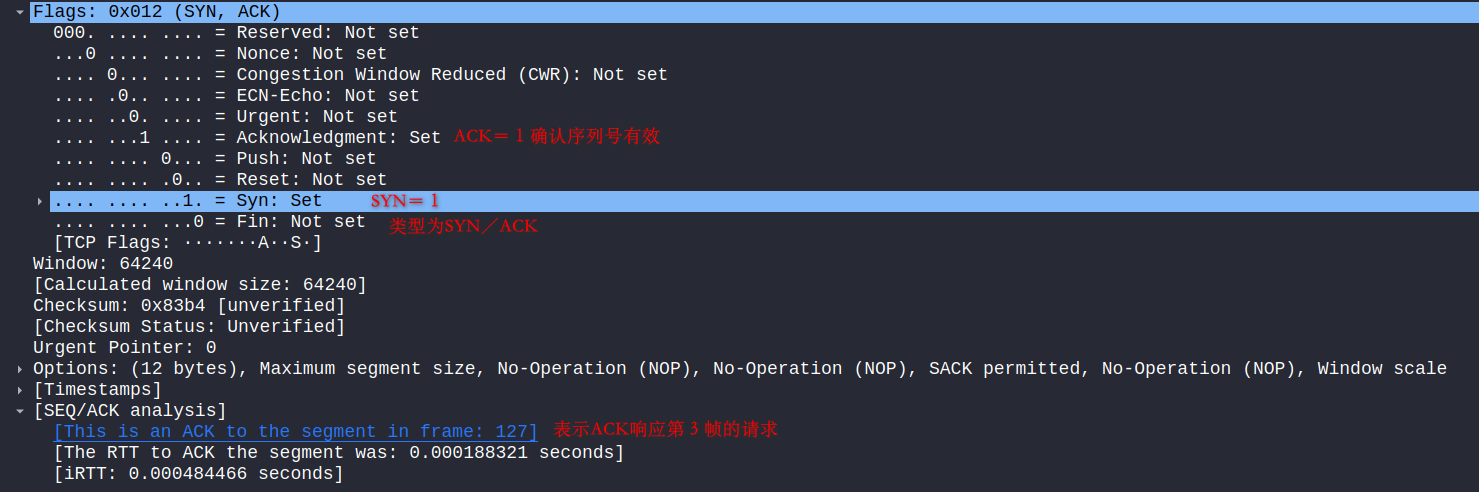1479x492 pixels.
Task: Expand the [Timestamps] section
Action: 20,390
